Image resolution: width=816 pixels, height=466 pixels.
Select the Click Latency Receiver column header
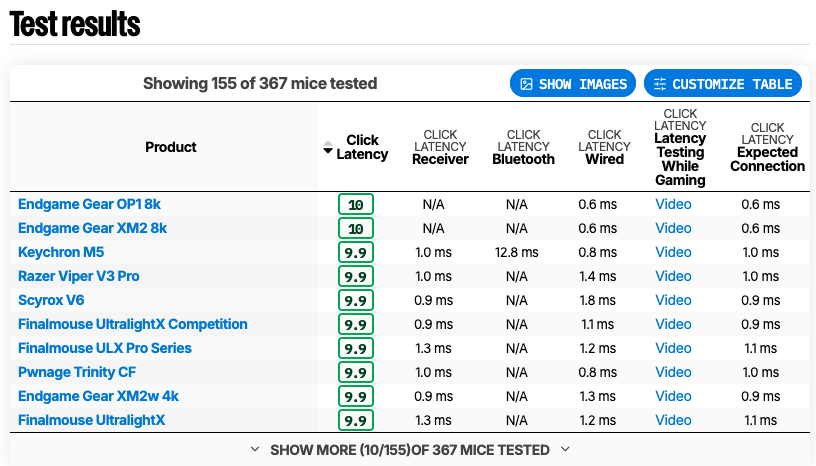click(440, 147)
